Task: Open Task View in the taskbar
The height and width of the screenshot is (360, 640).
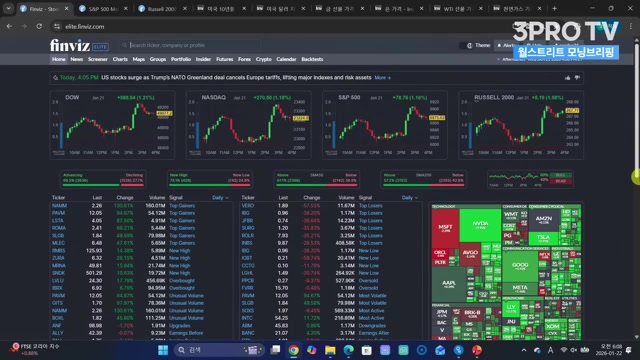Action: tap(276, 350)
